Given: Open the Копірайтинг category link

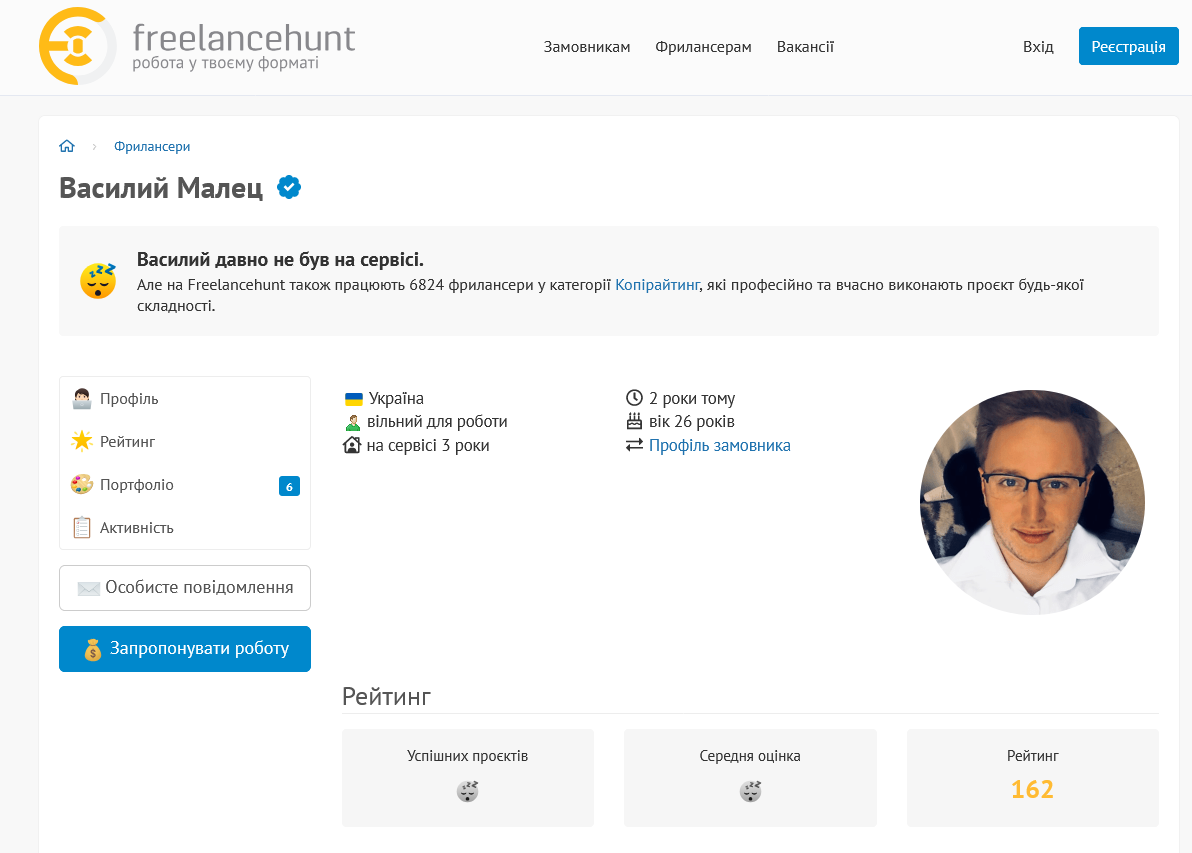Looking at the screenshot, I should pyautogui.click(x=657, y=285).
